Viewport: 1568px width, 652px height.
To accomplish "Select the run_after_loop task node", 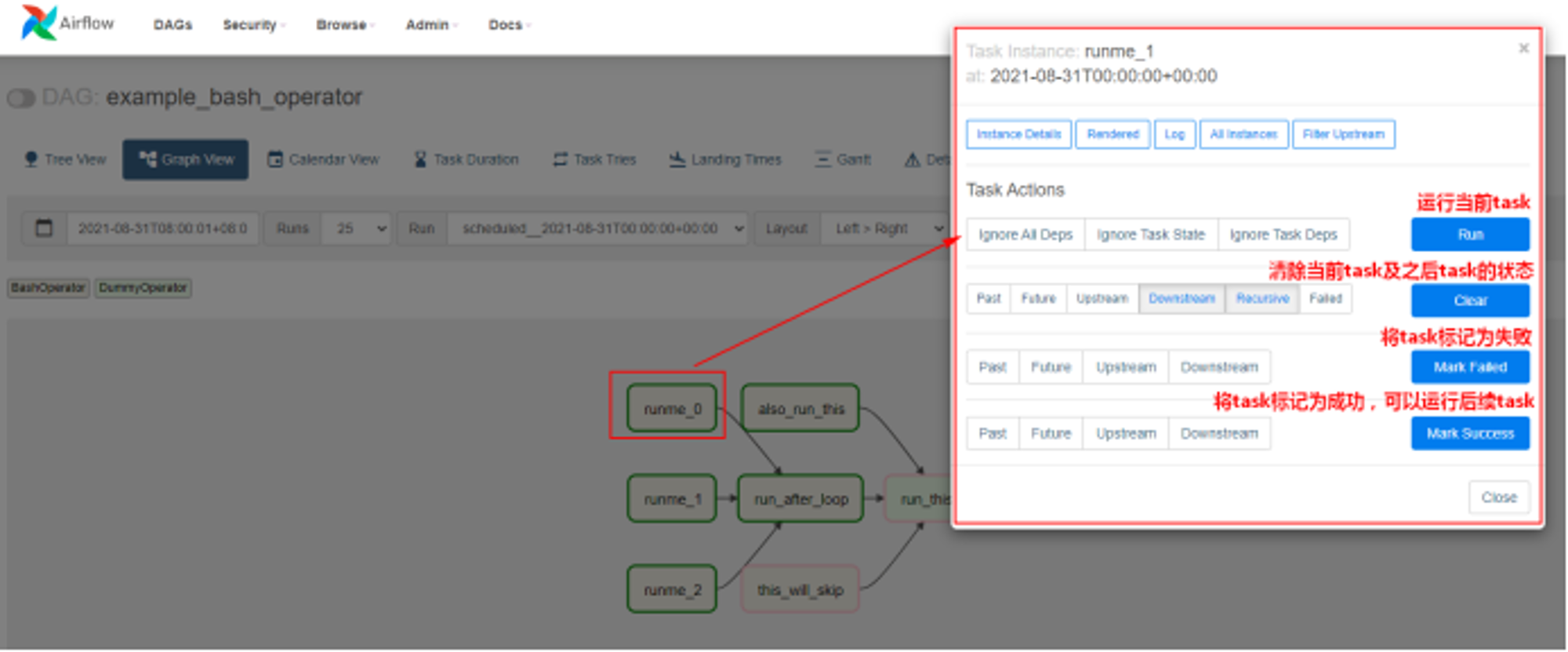I will (800, 499).
